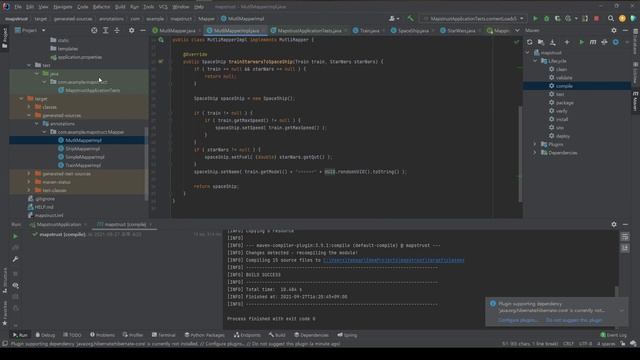This screenshot has width=640, height=360.
Task: Show hidden editor tabs chevron
Action: coord(517,30)
